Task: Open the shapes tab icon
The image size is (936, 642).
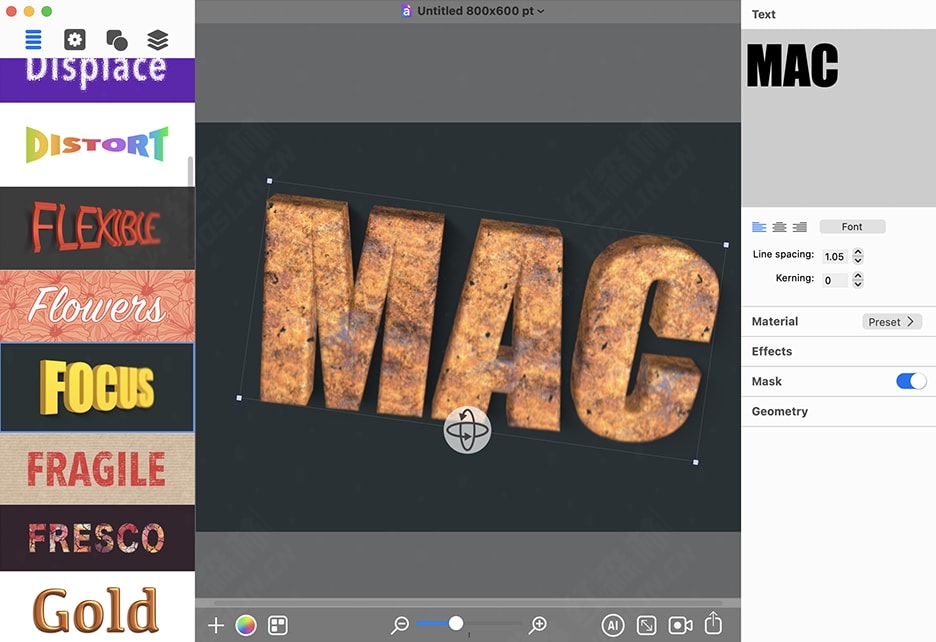Action: pyautogui.click(x=116, y=40)
